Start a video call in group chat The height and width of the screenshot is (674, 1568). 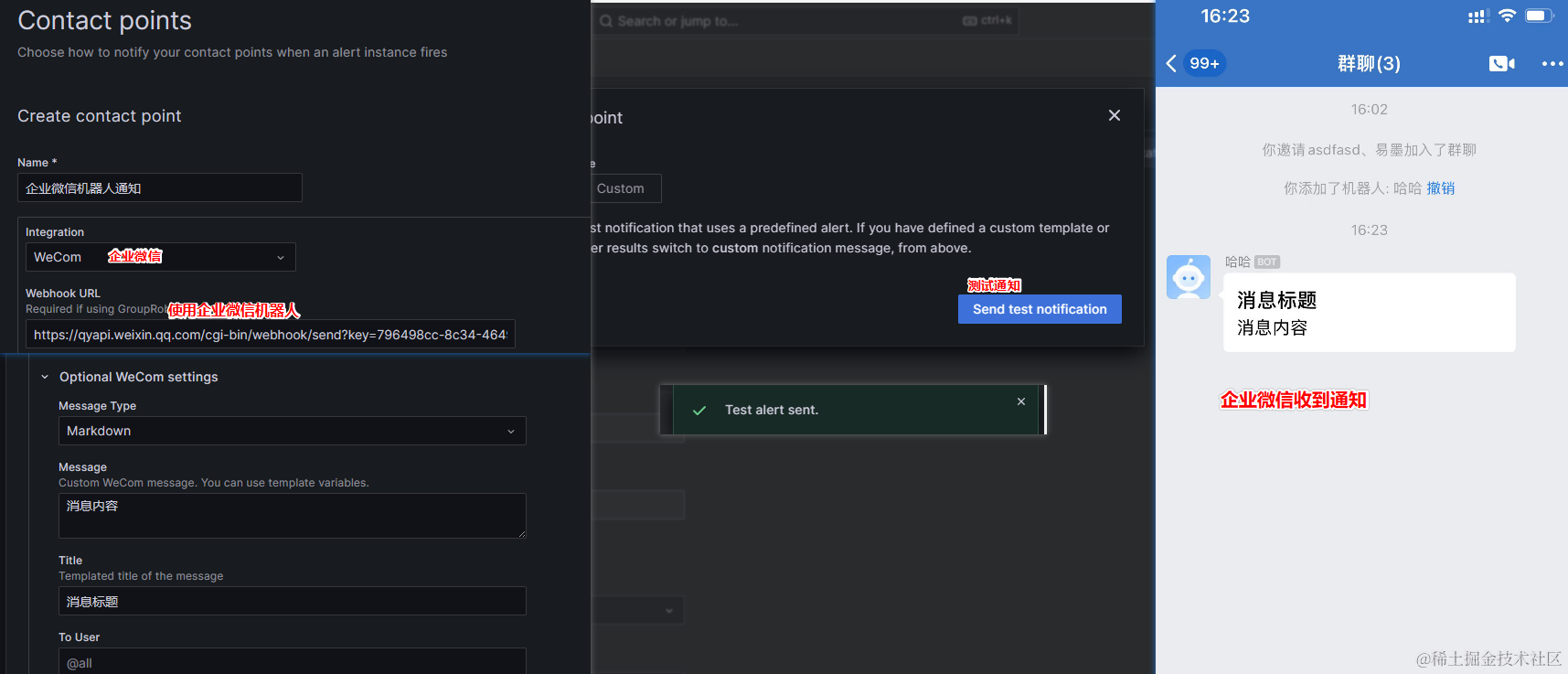(x=1501, y=63)
